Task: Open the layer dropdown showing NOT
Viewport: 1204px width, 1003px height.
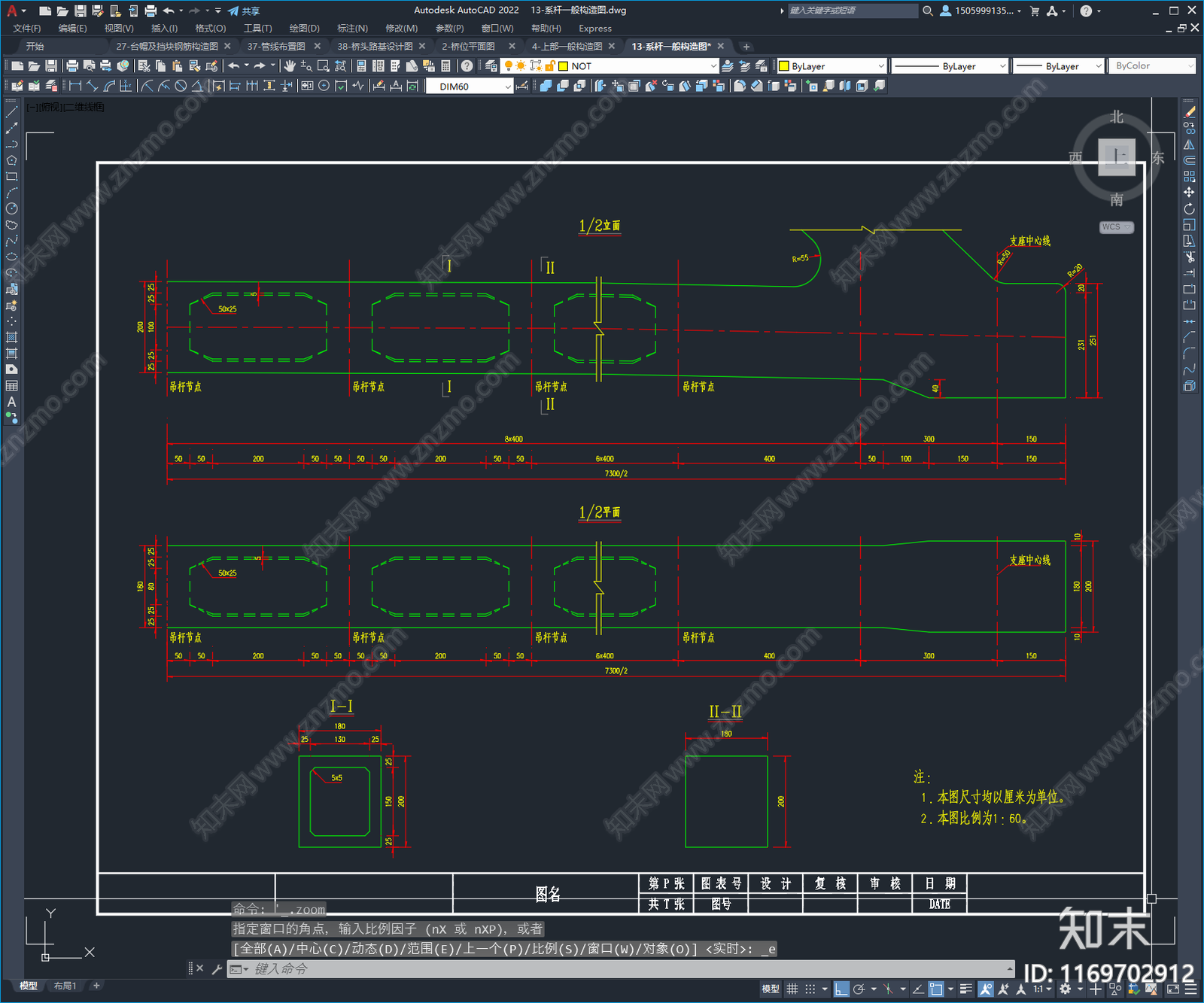Action: tap(610, 66)
